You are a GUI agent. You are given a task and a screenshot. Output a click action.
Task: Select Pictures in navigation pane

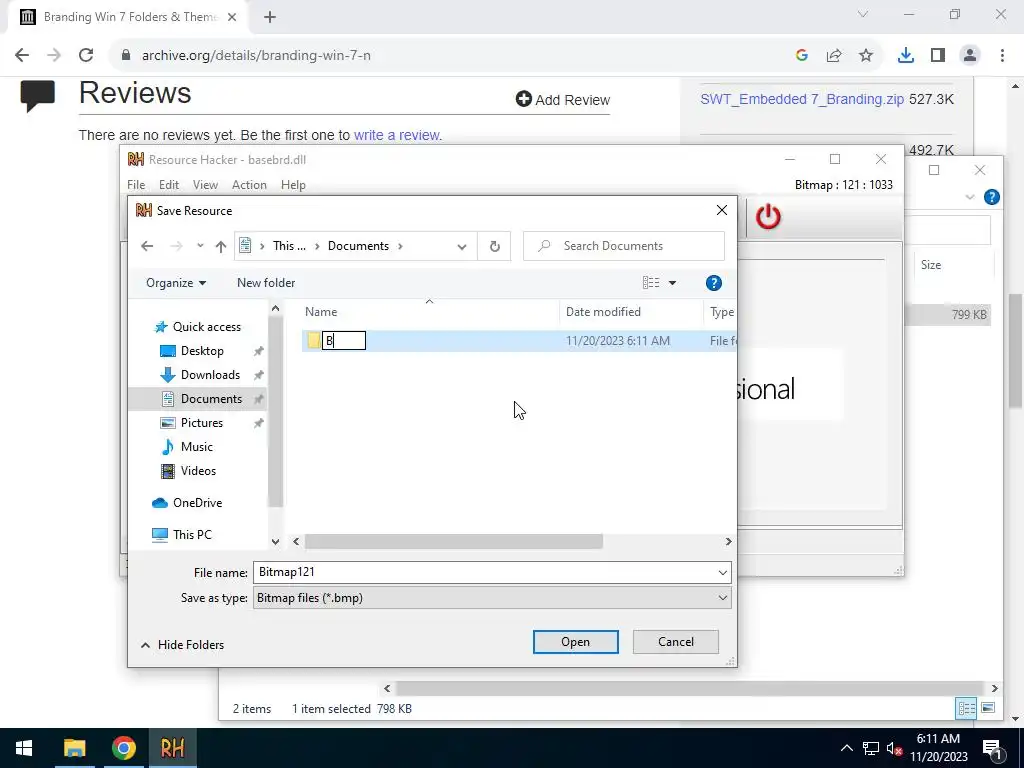[202, 423]
